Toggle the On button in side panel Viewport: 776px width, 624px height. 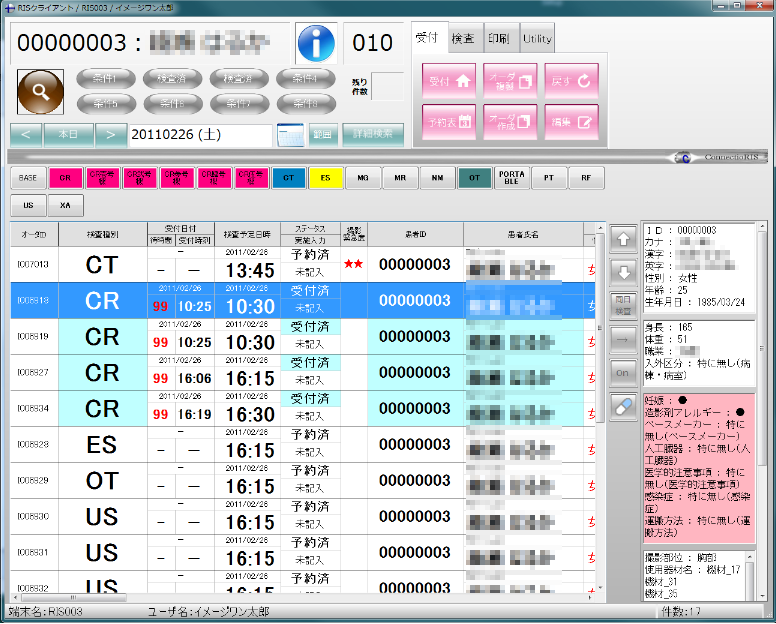[622, 372]
